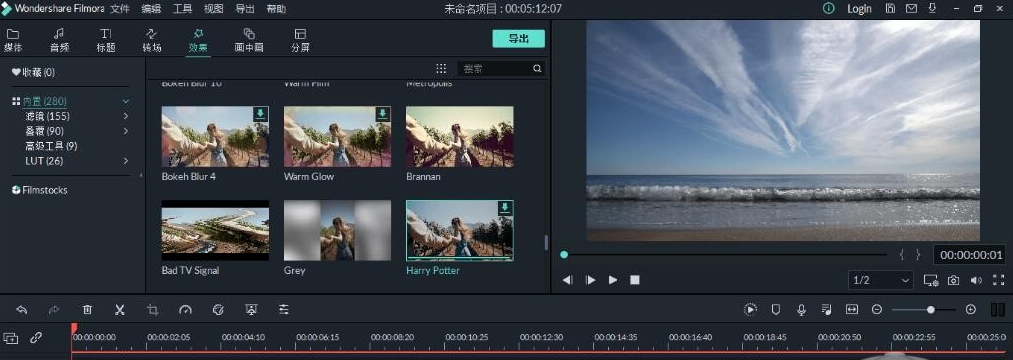Open the edit adjustments sliders icon
Image resolution: width=1013 pixels, height=360 pixels.
click(x=284, y=310)
